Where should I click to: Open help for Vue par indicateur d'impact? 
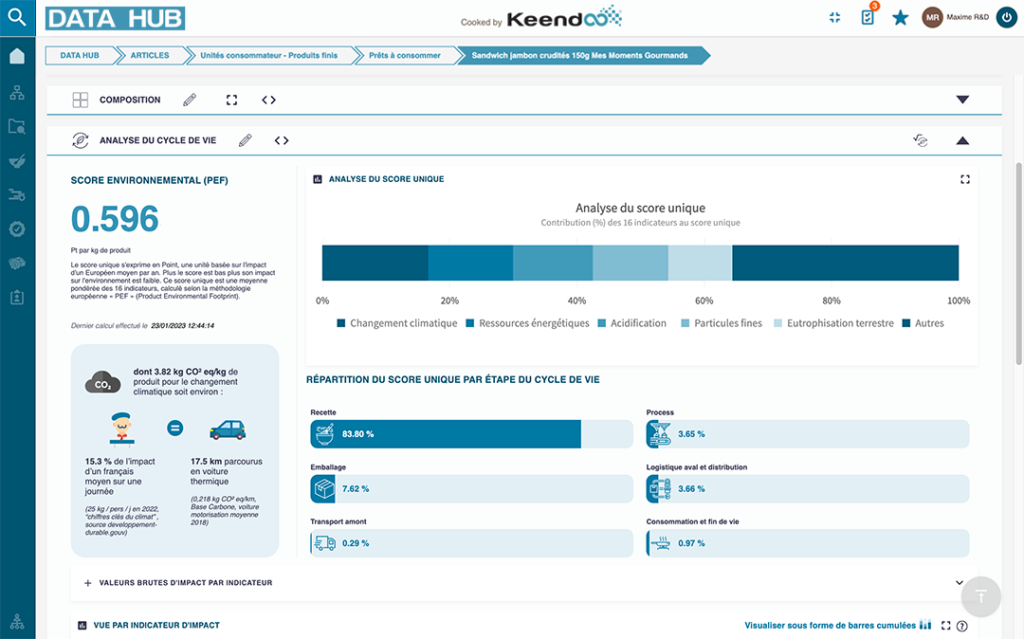[962, 626]
